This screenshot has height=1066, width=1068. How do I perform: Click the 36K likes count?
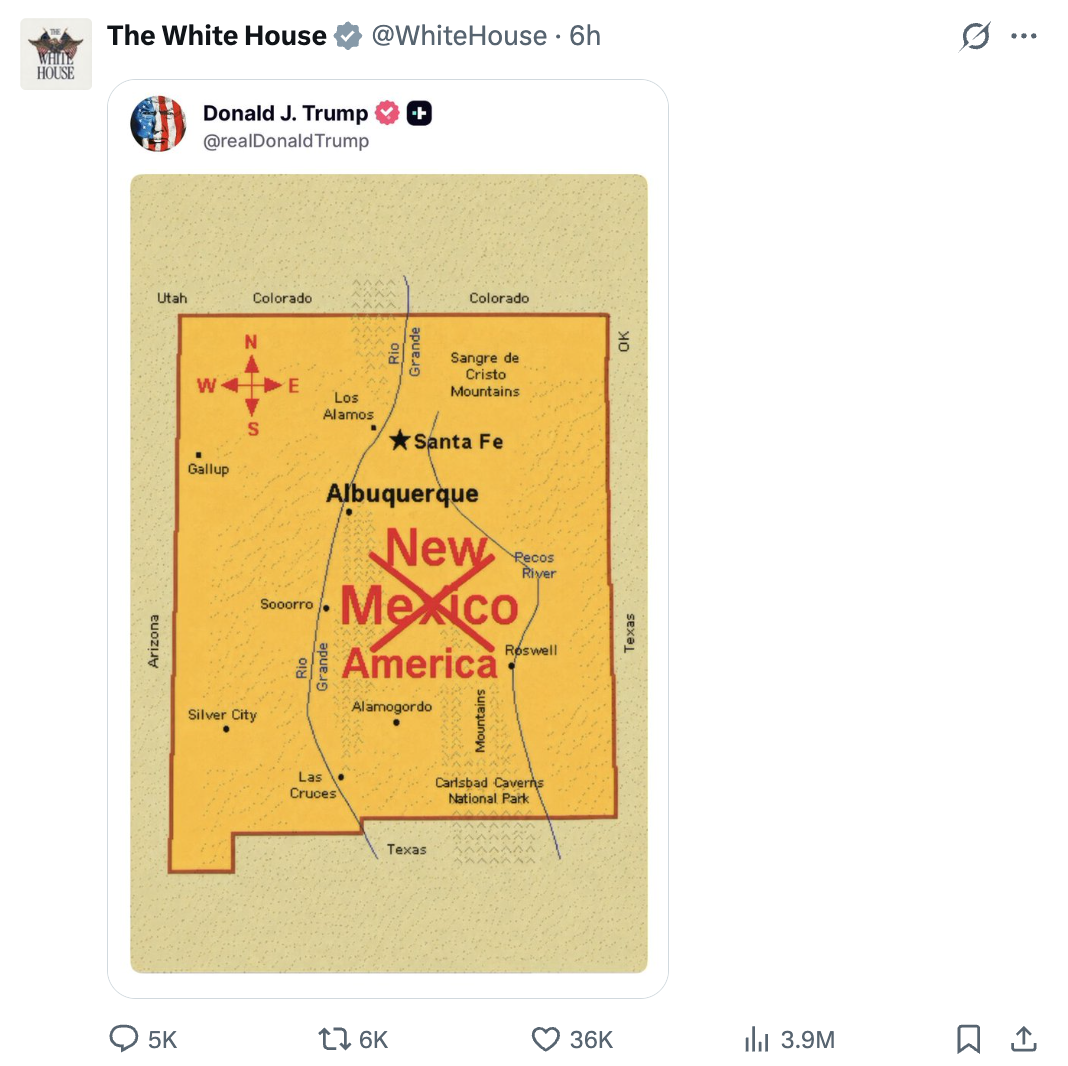[x=591, y=1039]
